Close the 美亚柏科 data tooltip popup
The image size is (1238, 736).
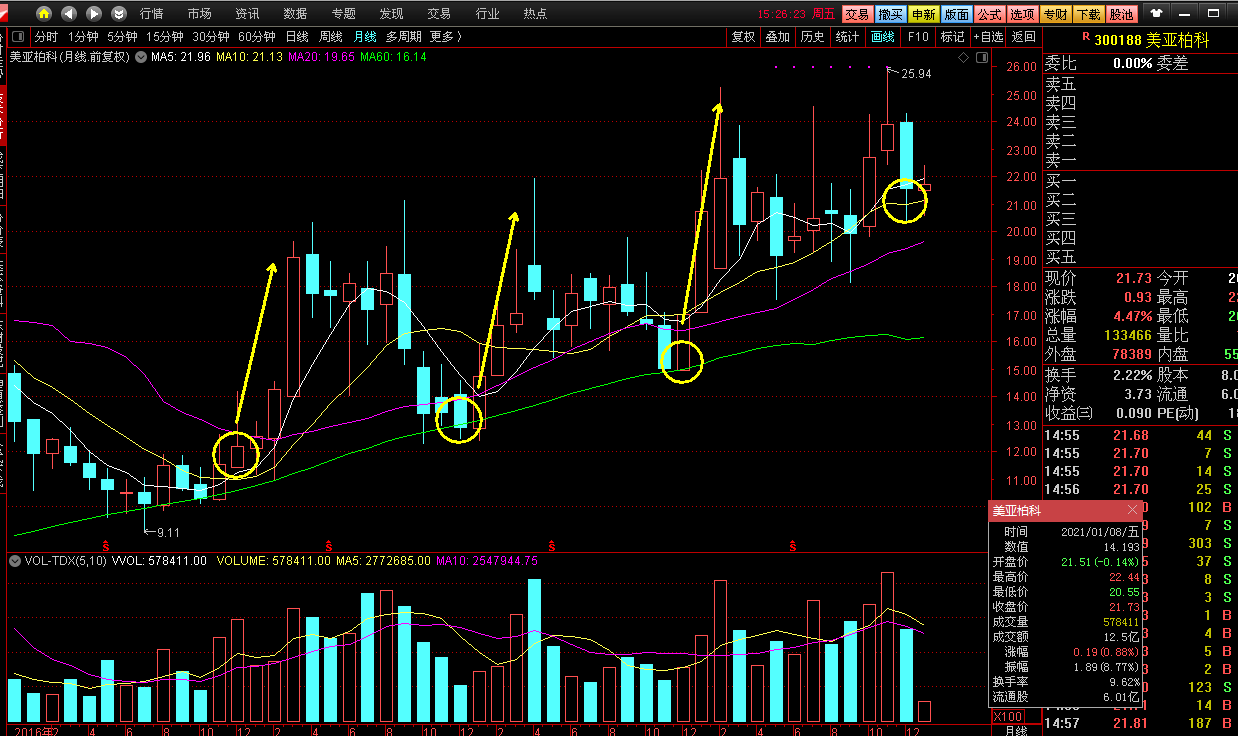1132,510
